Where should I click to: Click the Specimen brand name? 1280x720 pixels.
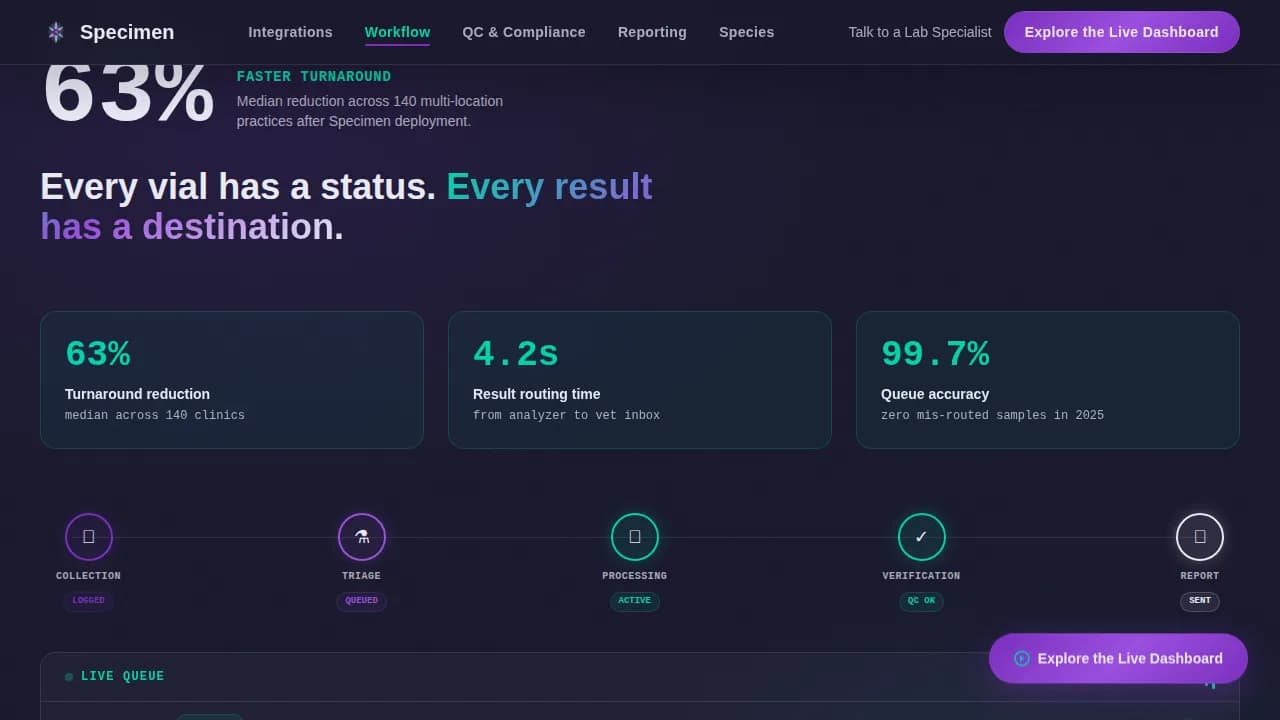tap(127, 32)
